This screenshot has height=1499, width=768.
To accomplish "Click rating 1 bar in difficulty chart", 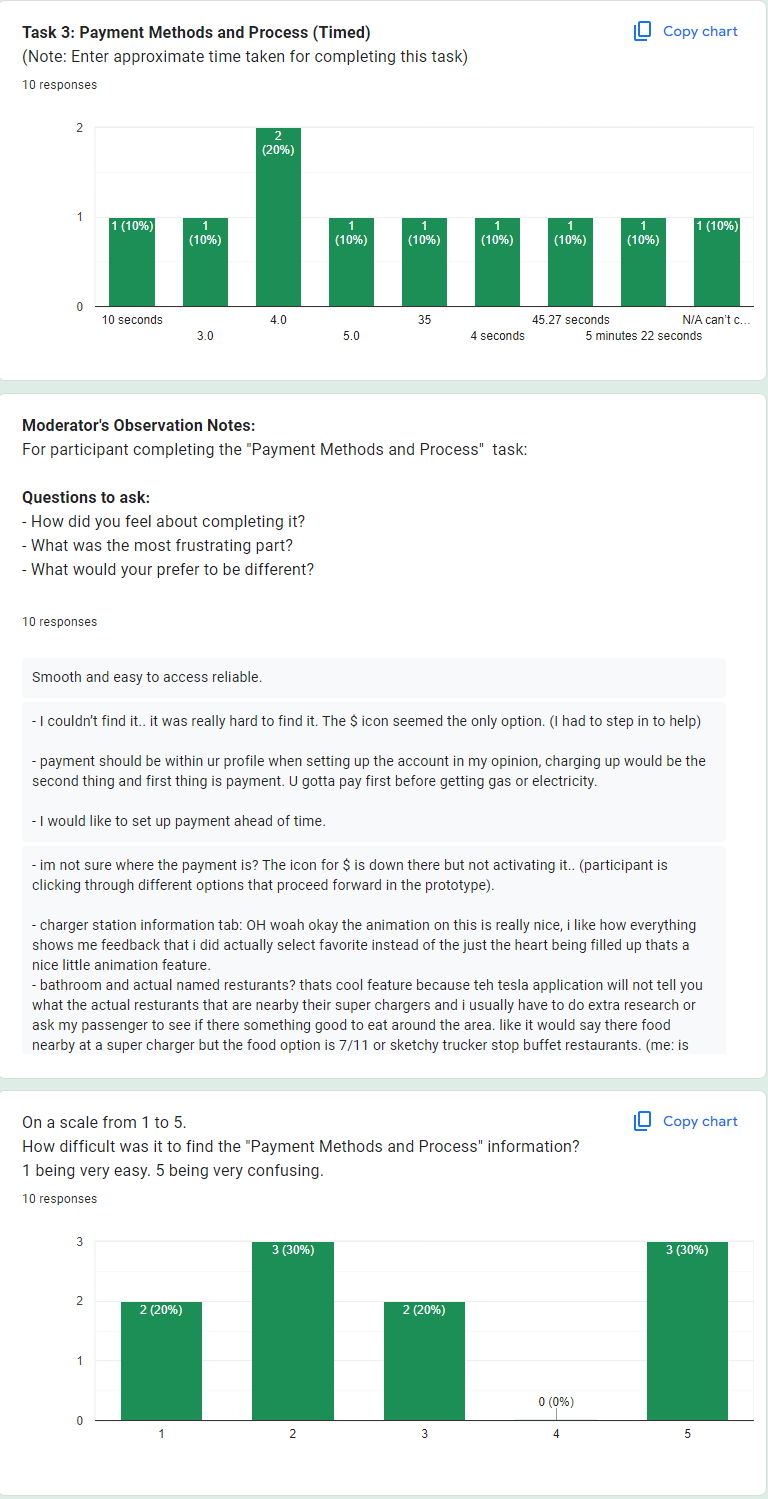I will 161,1360.
